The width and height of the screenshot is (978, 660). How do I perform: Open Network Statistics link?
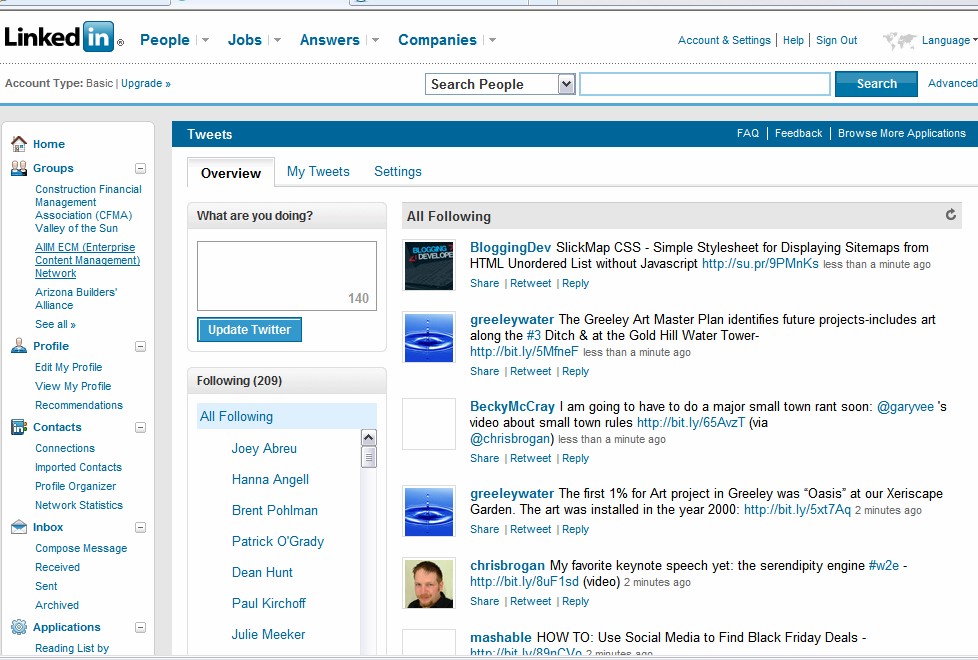[79, 505]
